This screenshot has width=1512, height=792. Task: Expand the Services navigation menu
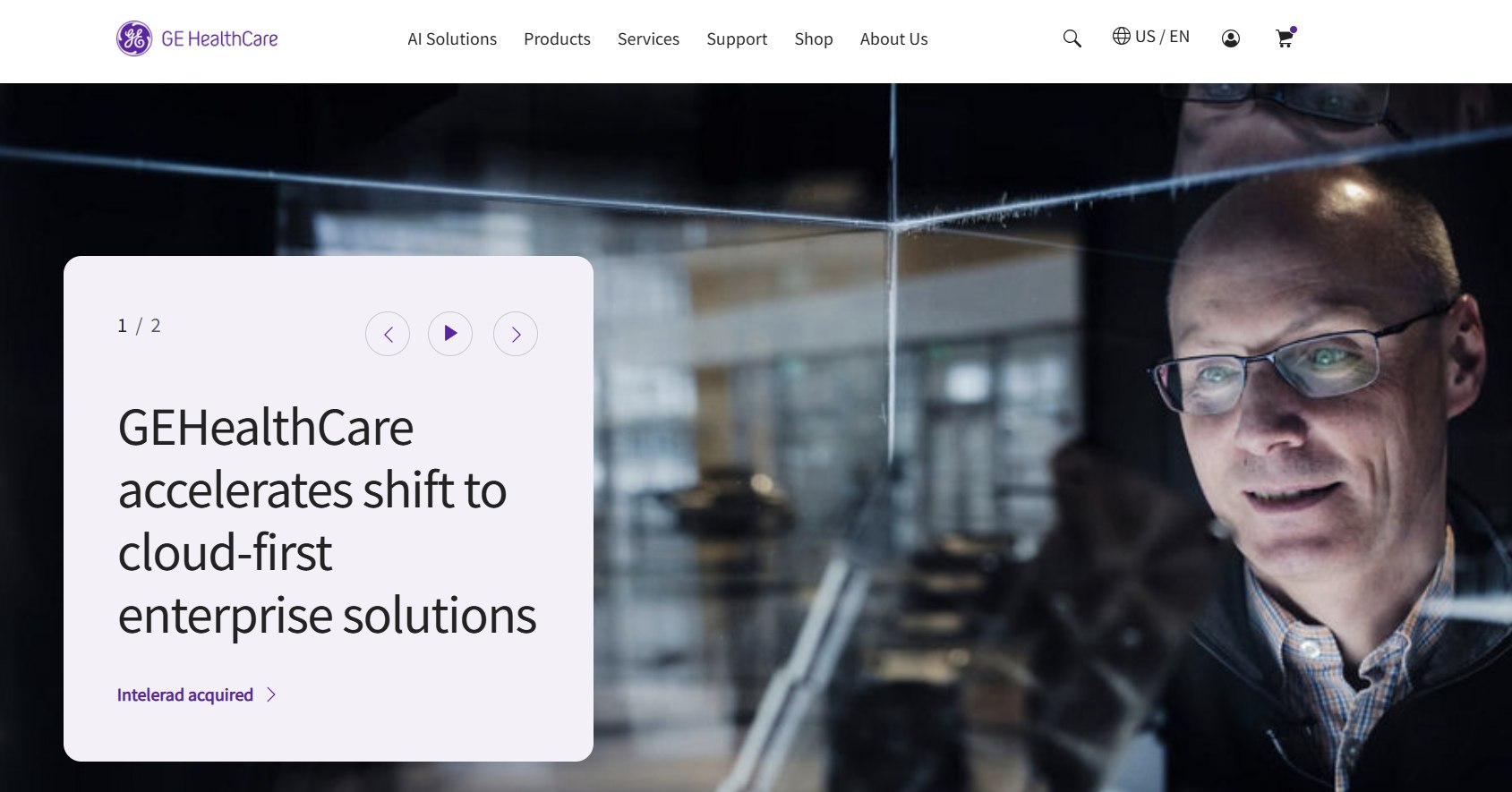pyautogui.click(x=648, y=39)
